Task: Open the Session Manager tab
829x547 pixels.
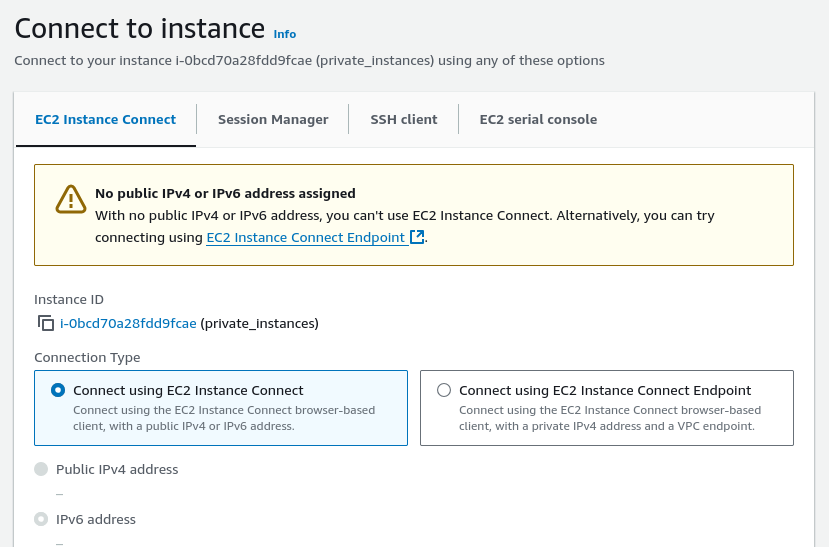Action: 273,119
